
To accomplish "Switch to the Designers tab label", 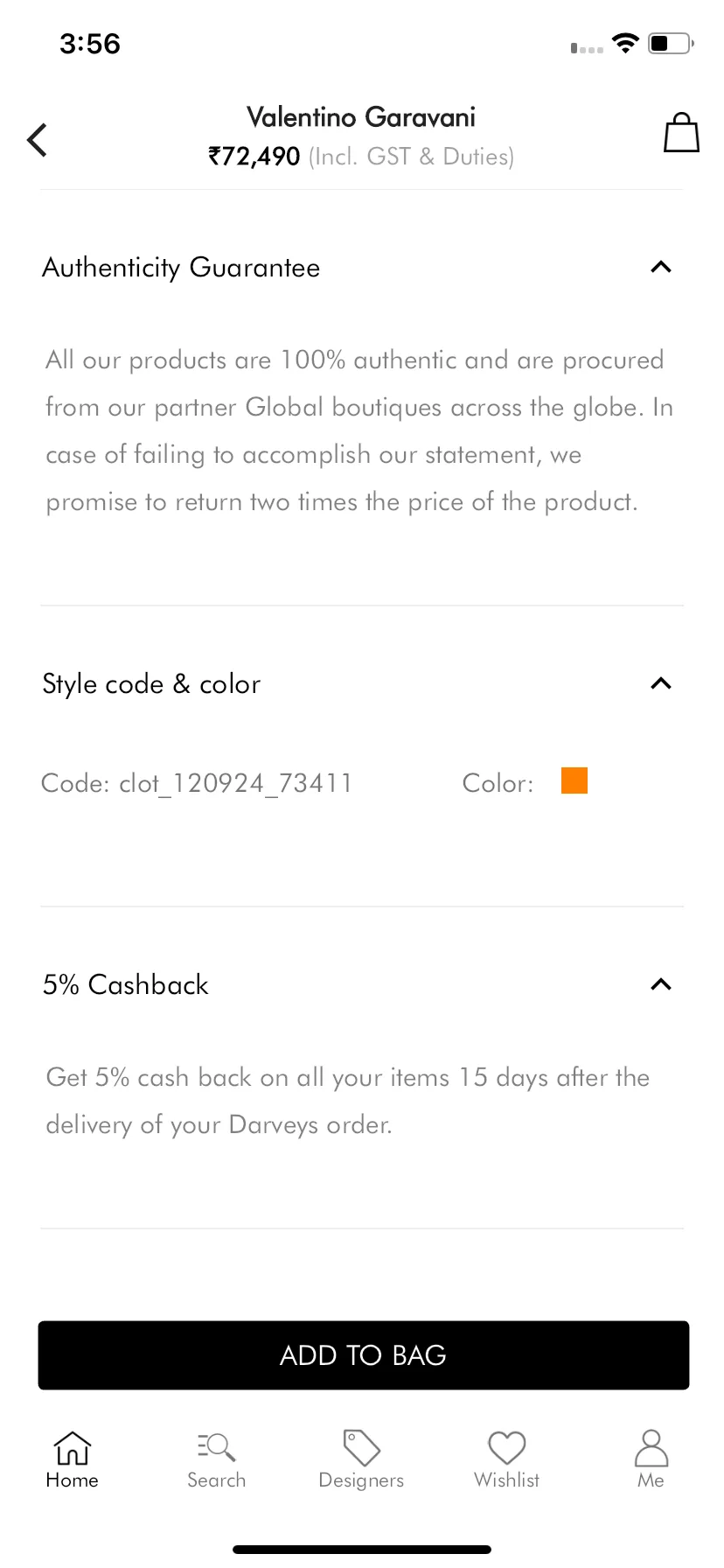I will [x=361, y=1480].
